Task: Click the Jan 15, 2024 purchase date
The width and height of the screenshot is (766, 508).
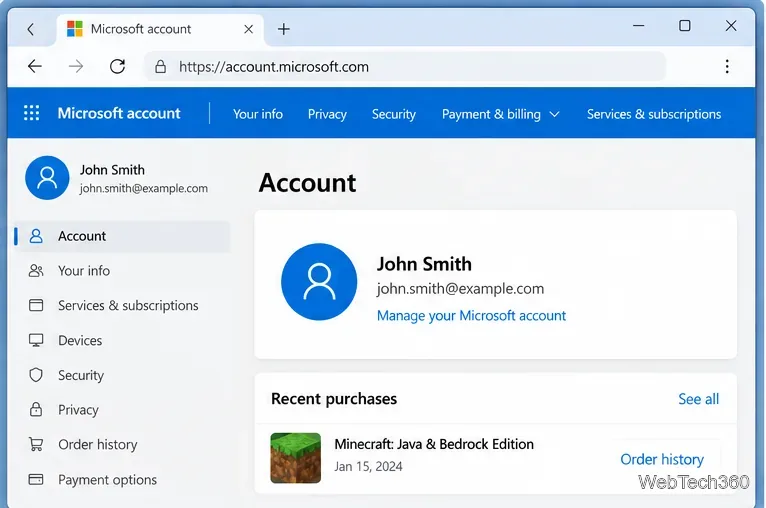Action: (x=368, y=466)
